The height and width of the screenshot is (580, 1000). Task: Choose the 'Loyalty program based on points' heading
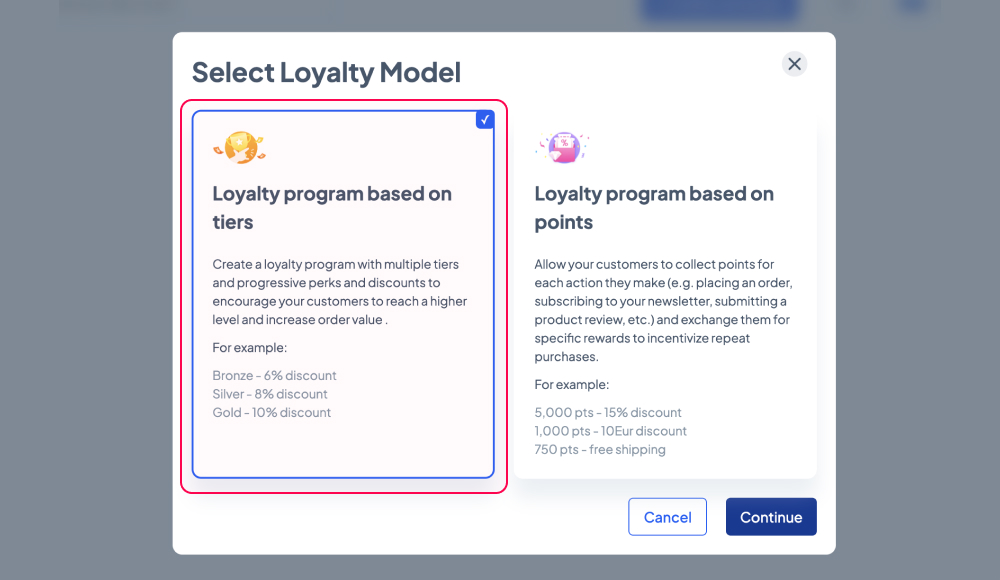[654, 207]
